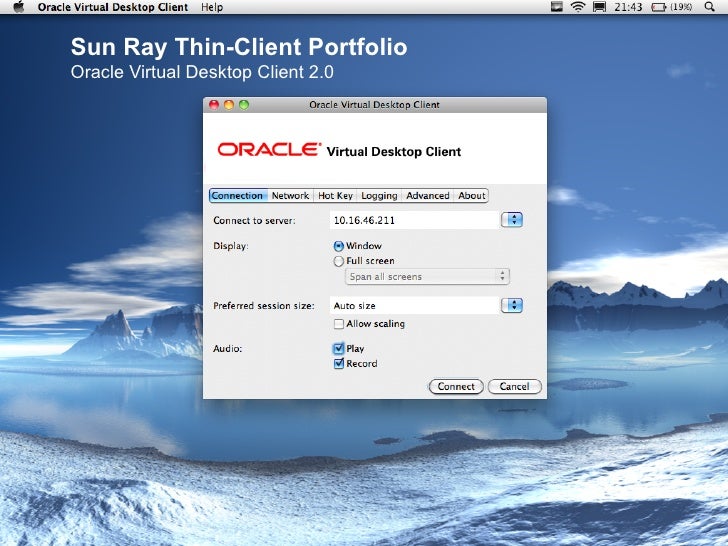Click the Oracle logo in the dialog
The image size is (728, 546).
tap(269, 150)
